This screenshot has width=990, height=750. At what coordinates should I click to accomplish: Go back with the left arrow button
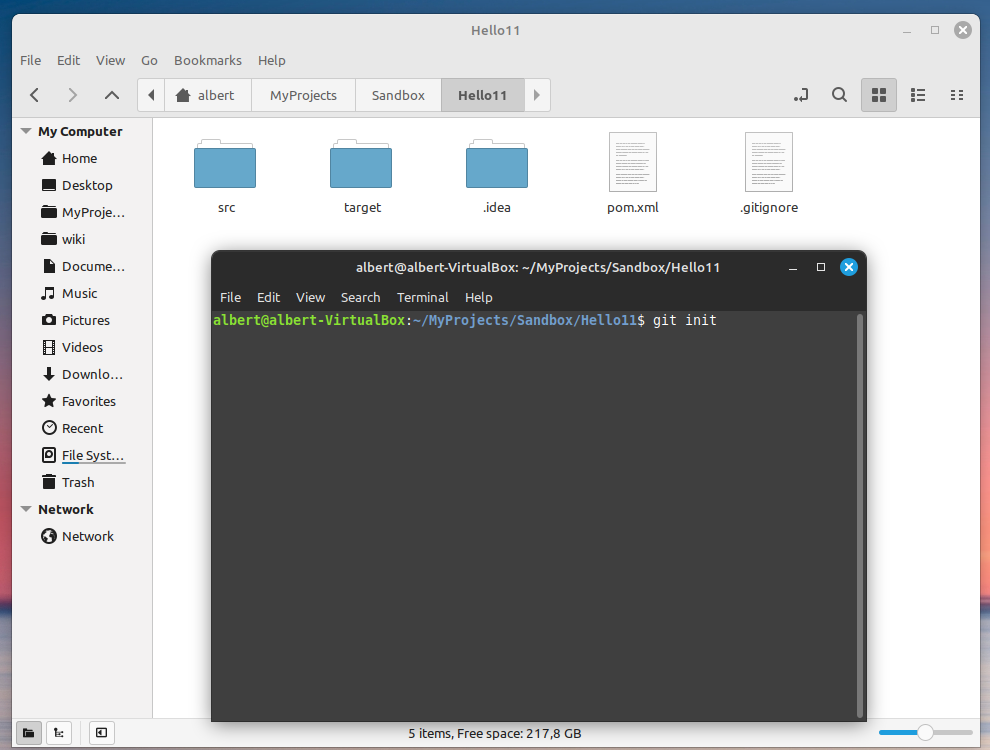pyautogui.click(x=35, y=95)
